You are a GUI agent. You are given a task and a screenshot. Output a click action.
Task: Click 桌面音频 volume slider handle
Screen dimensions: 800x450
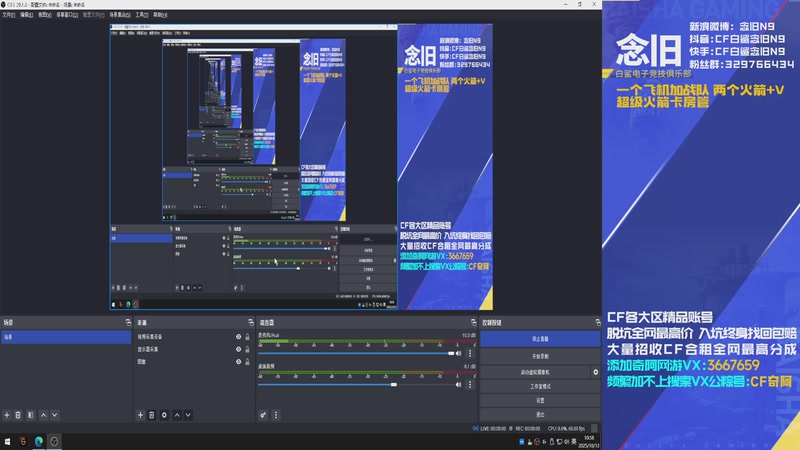(x=393, y=385)
